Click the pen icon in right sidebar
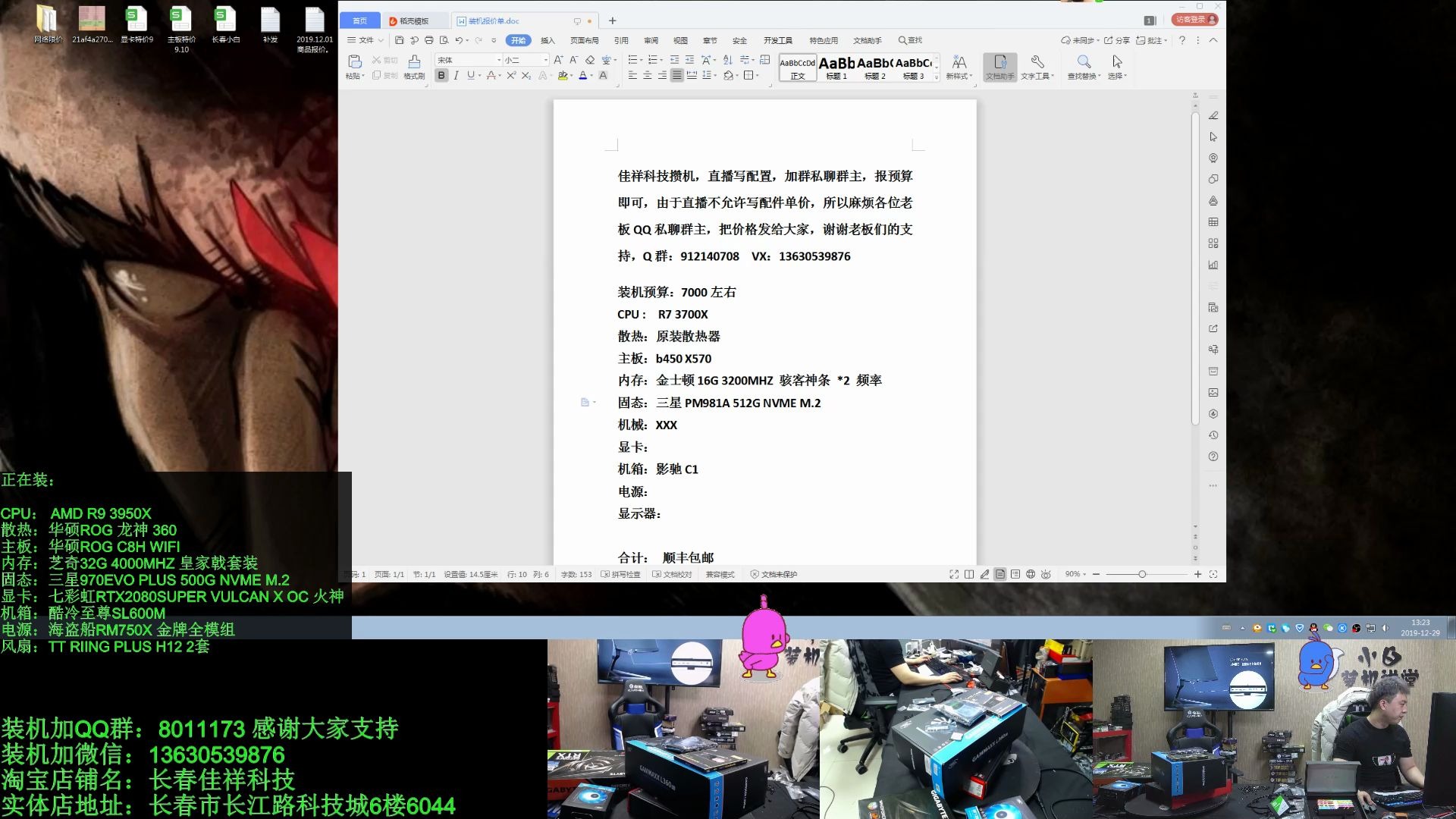1456x819 pixels. pos(1213,115)
